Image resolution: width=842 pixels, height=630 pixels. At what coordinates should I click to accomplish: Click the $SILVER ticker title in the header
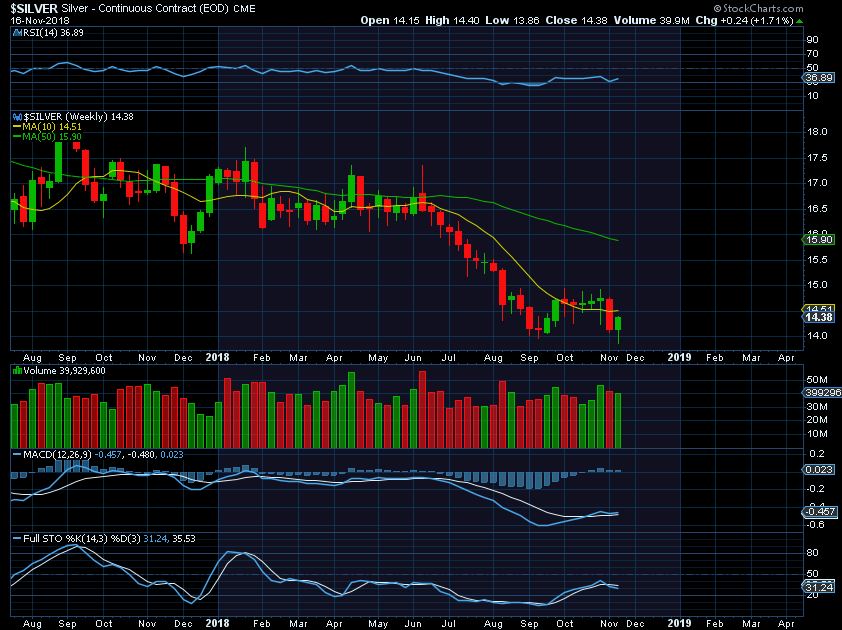(x=34, y=9)
